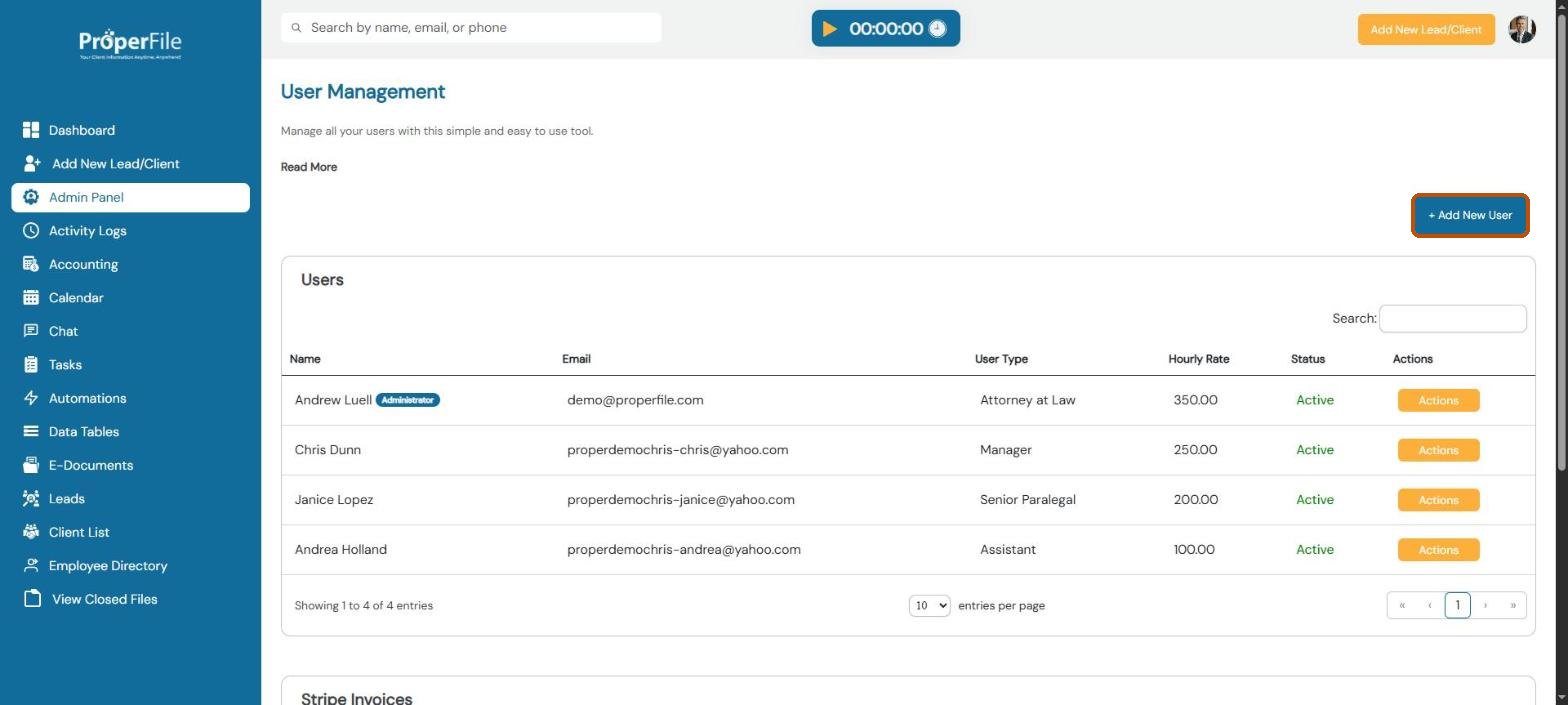Click the + Add New User button
The height and width of the screenshot is (705, 1568).
pos(1470,215)
